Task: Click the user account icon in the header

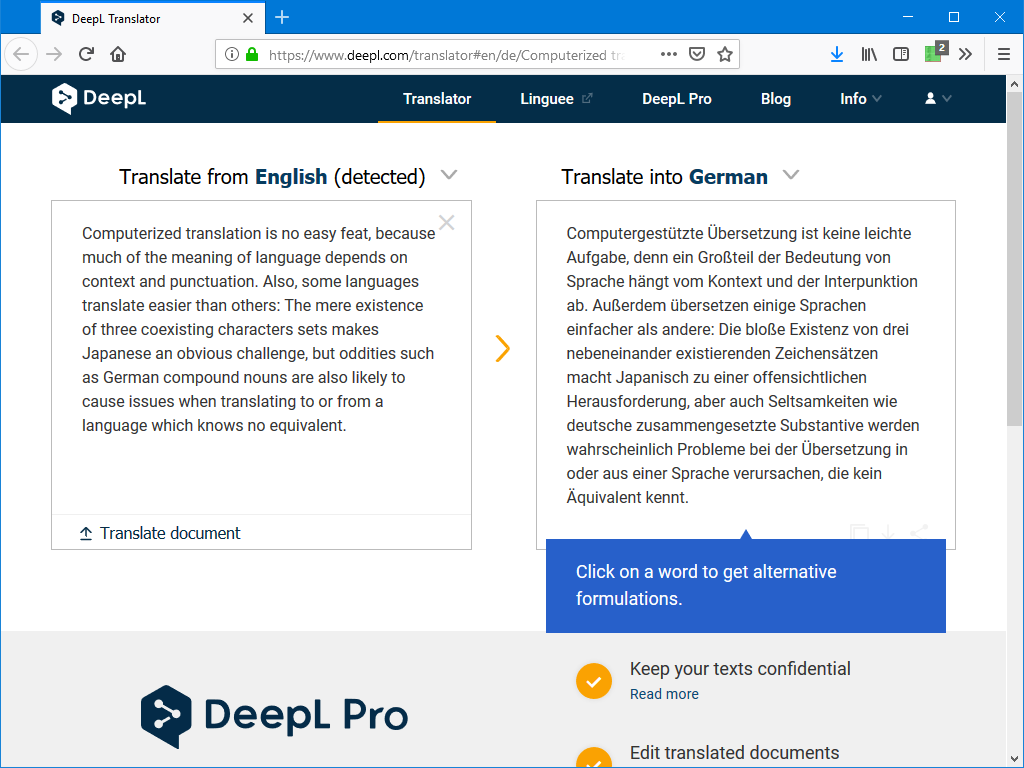Action: [930, 99]
